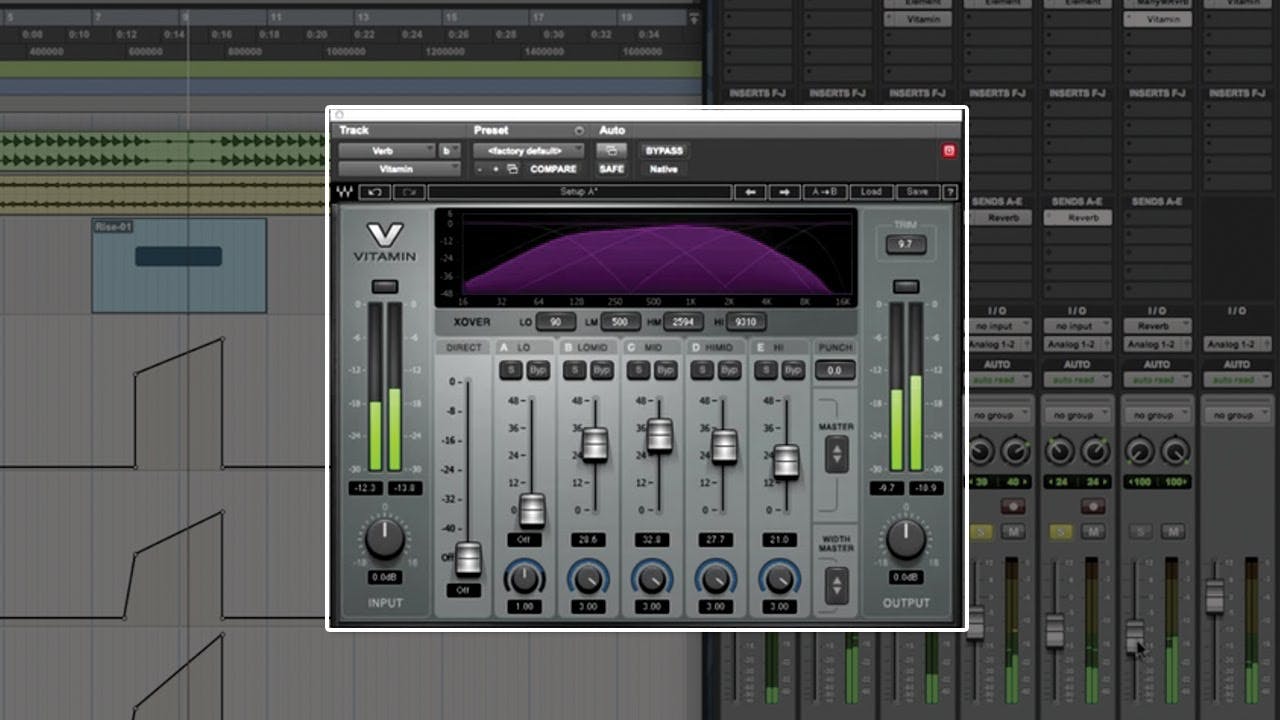
Task: Click the A→B copy button
Action: (827, 192)
